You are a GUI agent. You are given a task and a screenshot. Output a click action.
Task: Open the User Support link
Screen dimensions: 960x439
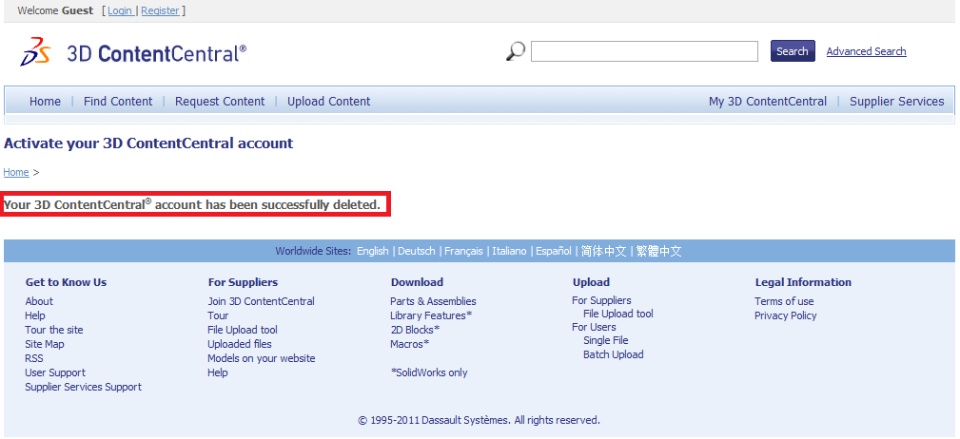click(x=55, y=373)
